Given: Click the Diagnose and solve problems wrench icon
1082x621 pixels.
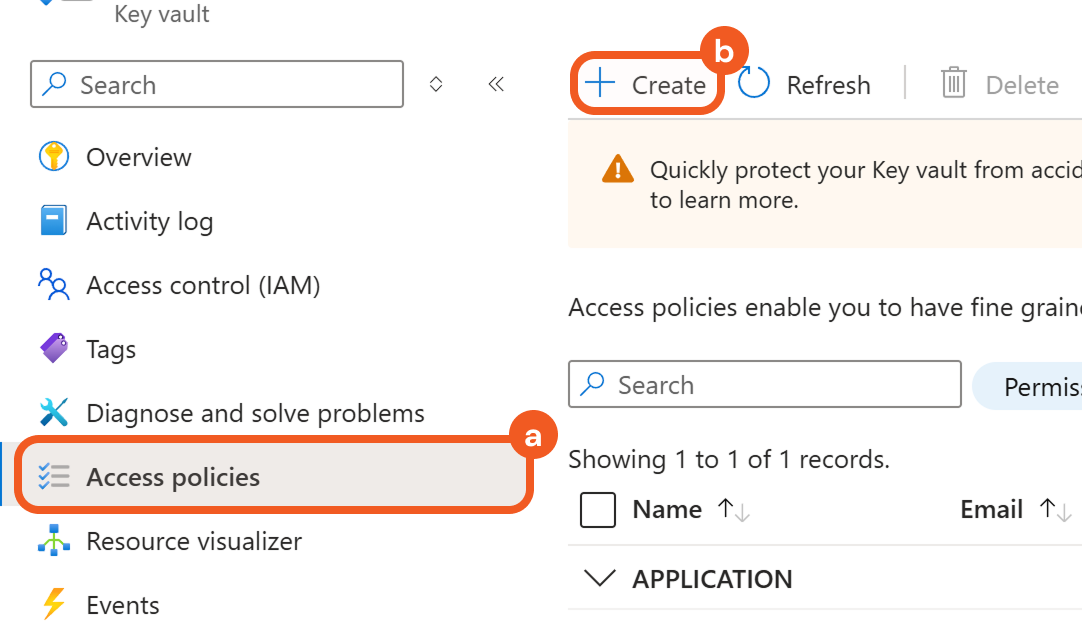Looking at the screenshot, I should 53,413.
